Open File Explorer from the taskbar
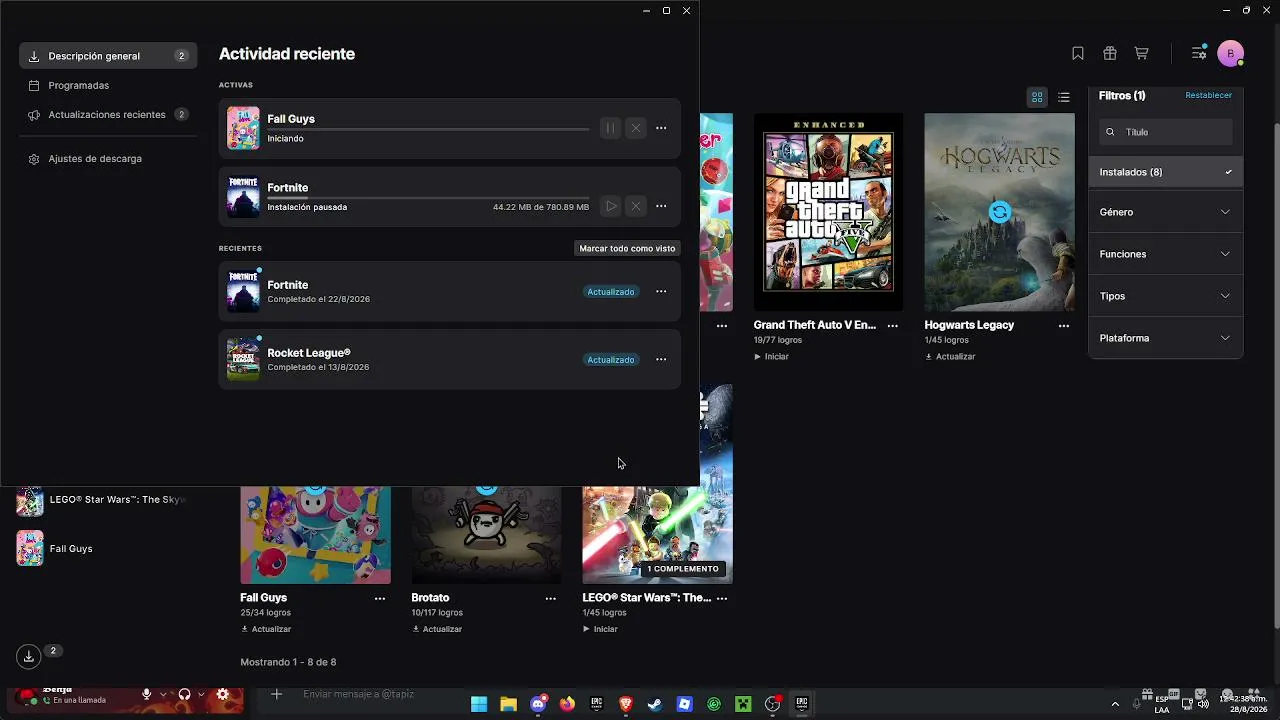 click(x=508, y=704)
